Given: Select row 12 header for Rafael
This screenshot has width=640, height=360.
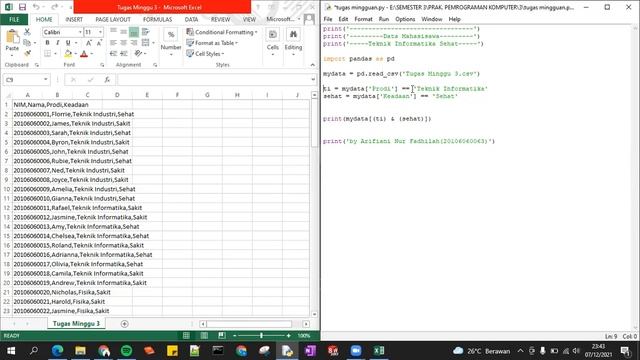Looking at the screenshot, I should 6,208.
